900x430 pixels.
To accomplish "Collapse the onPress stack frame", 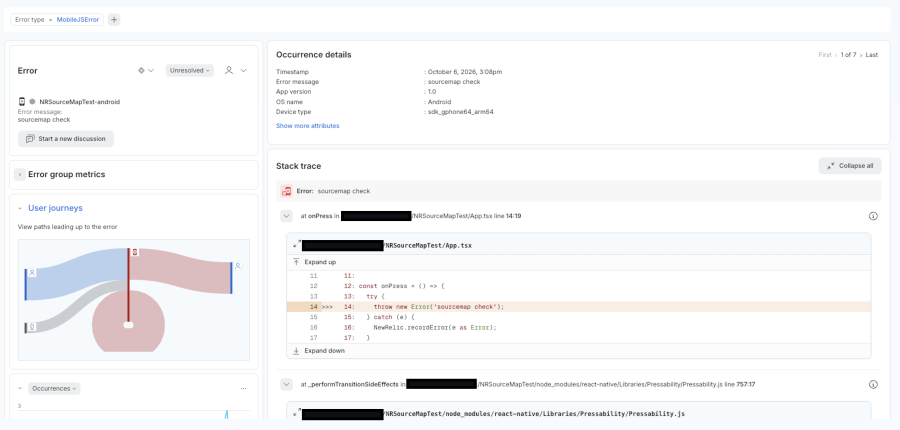I will point(286,216).
